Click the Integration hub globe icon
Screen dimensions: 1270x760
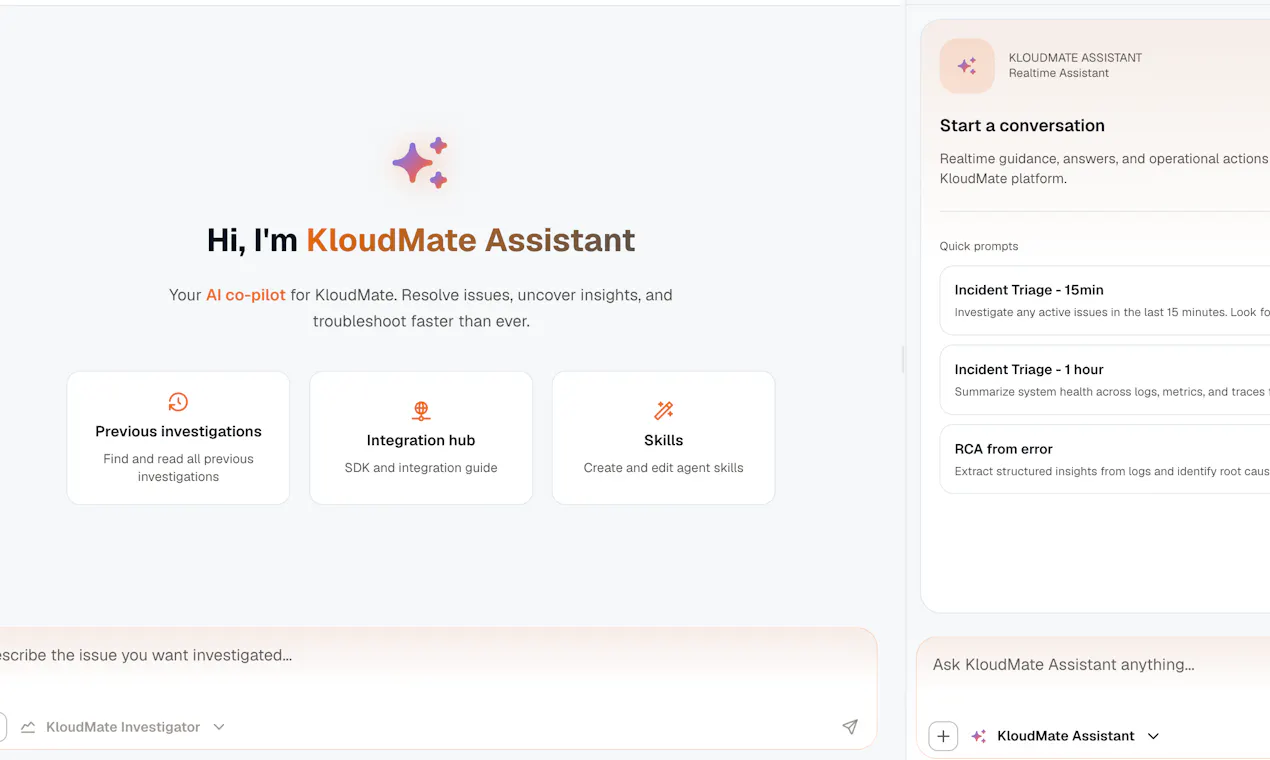(421, 411)
